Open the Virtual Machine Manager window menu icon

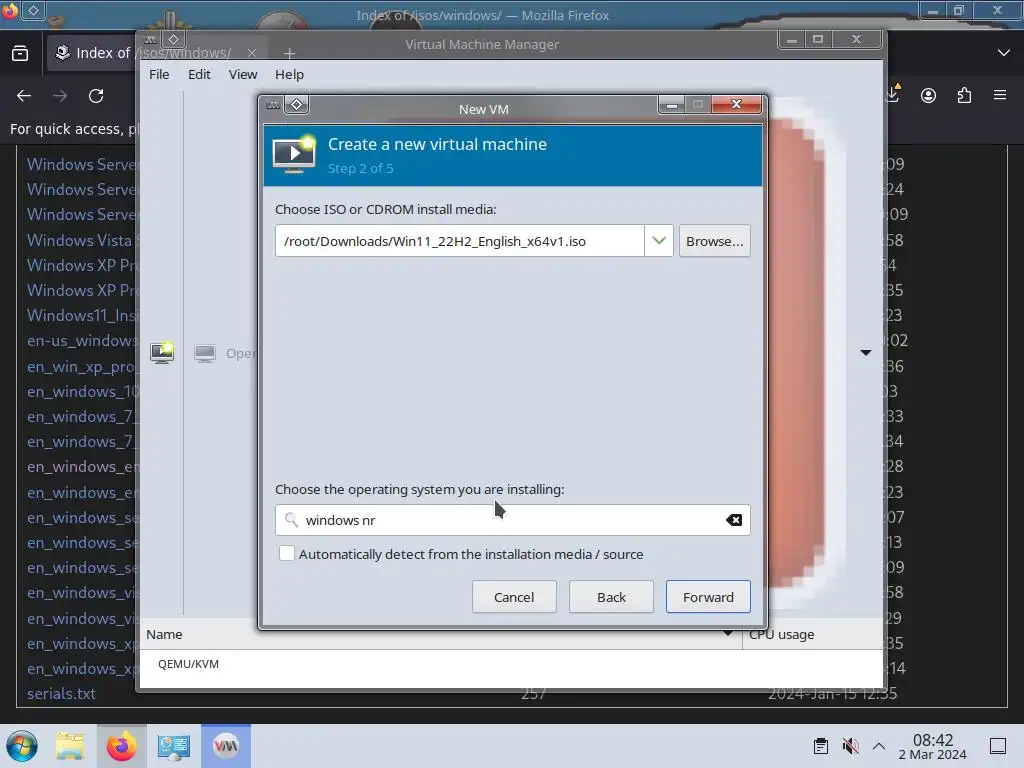(x=150, y=39)
